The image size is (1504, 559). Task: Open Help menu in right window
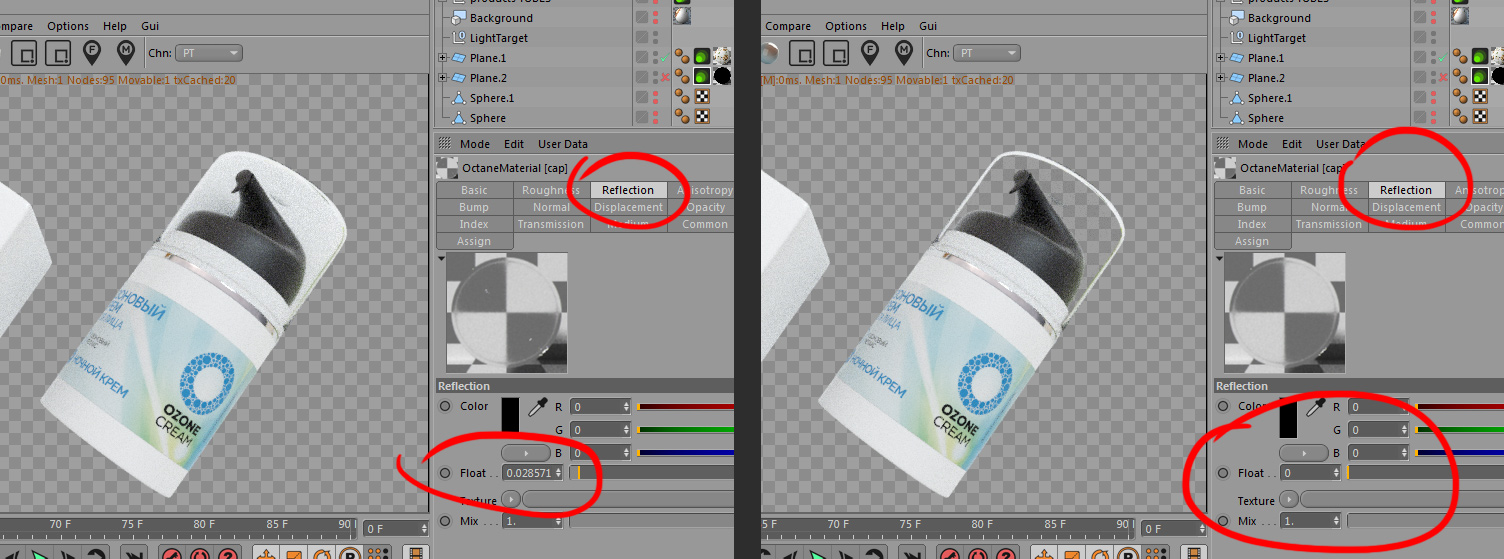[893, 26]
